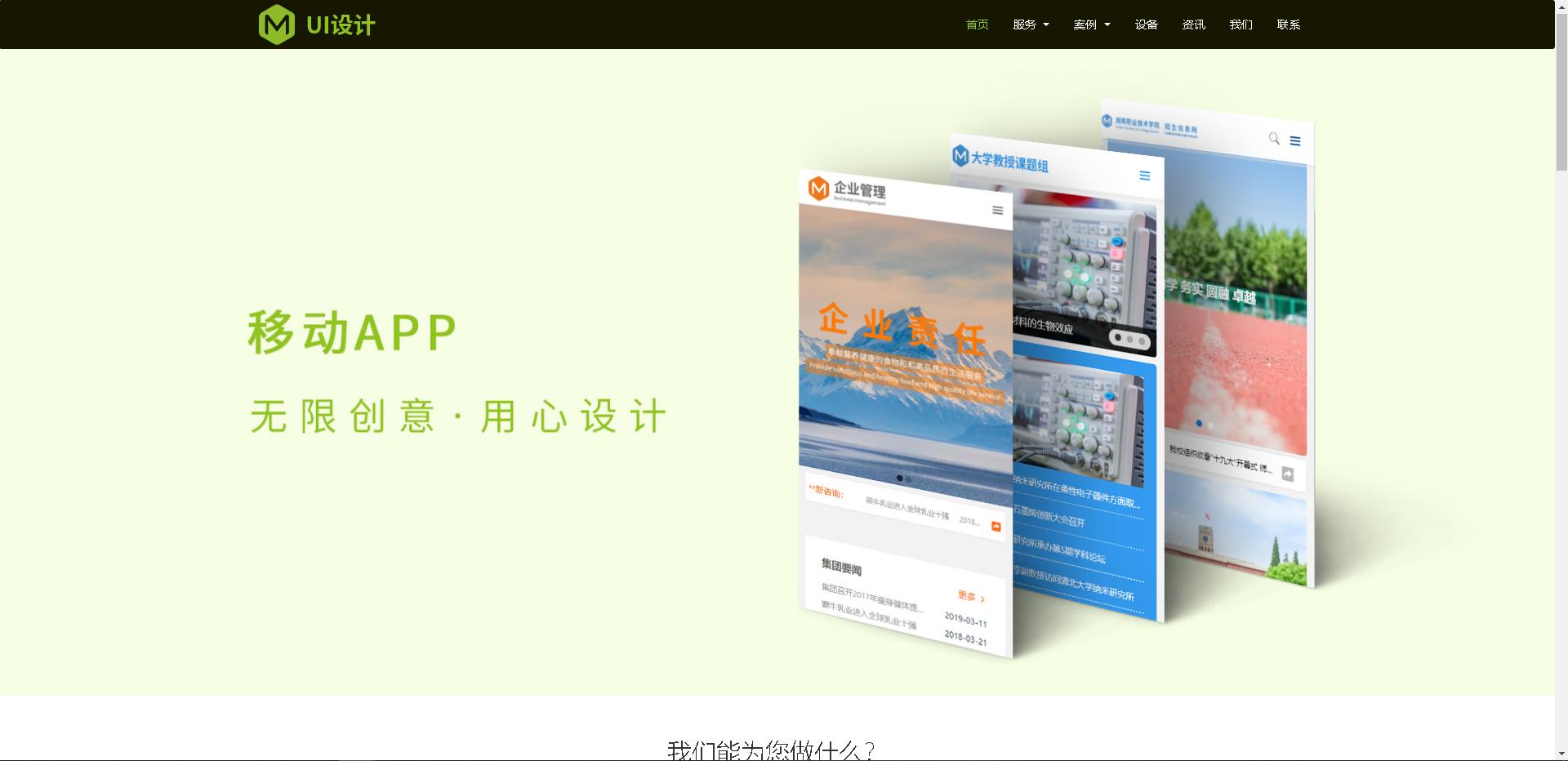The image size is (1568, 761).
Task: Click the 2019-03-11 date entry
Action: [965, 620]
